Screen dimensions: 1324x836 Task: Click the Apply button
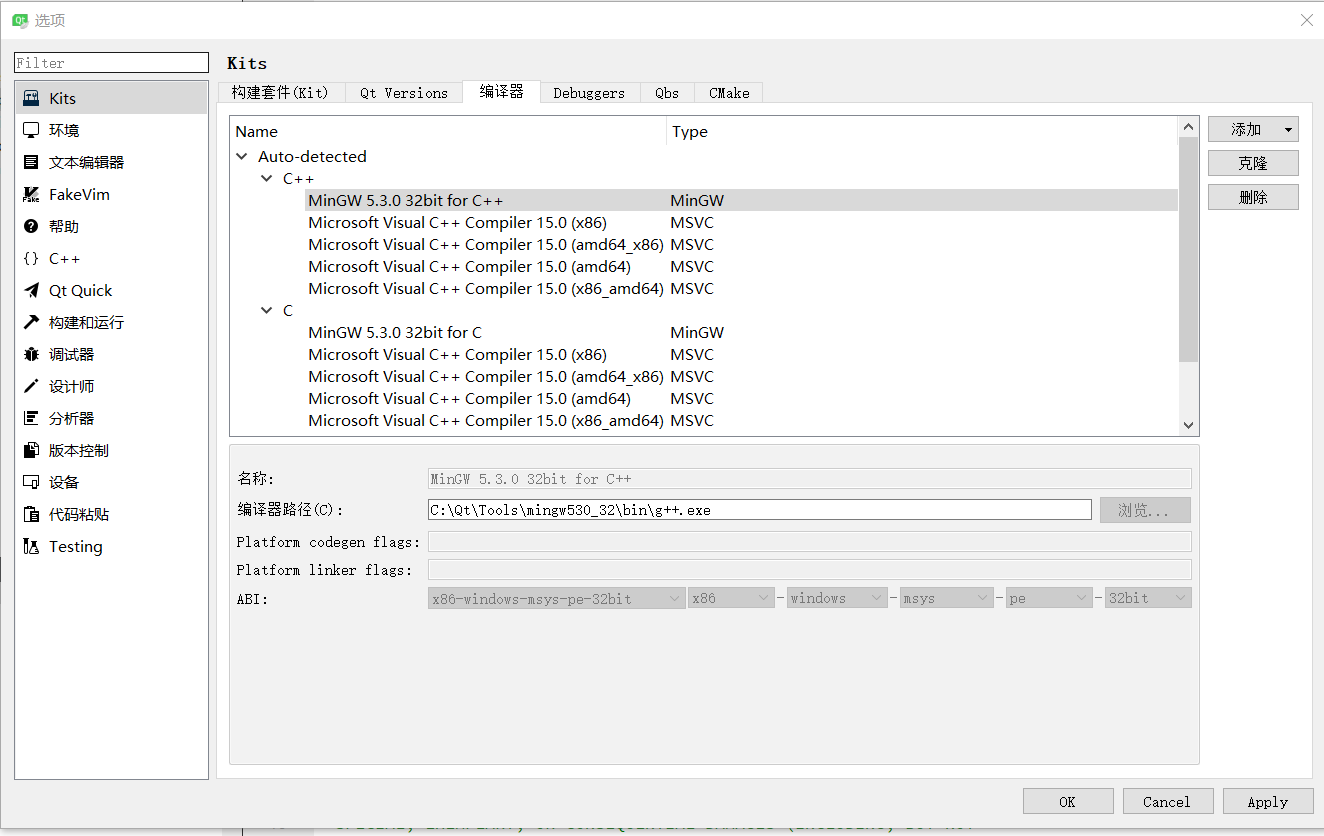1268,801
